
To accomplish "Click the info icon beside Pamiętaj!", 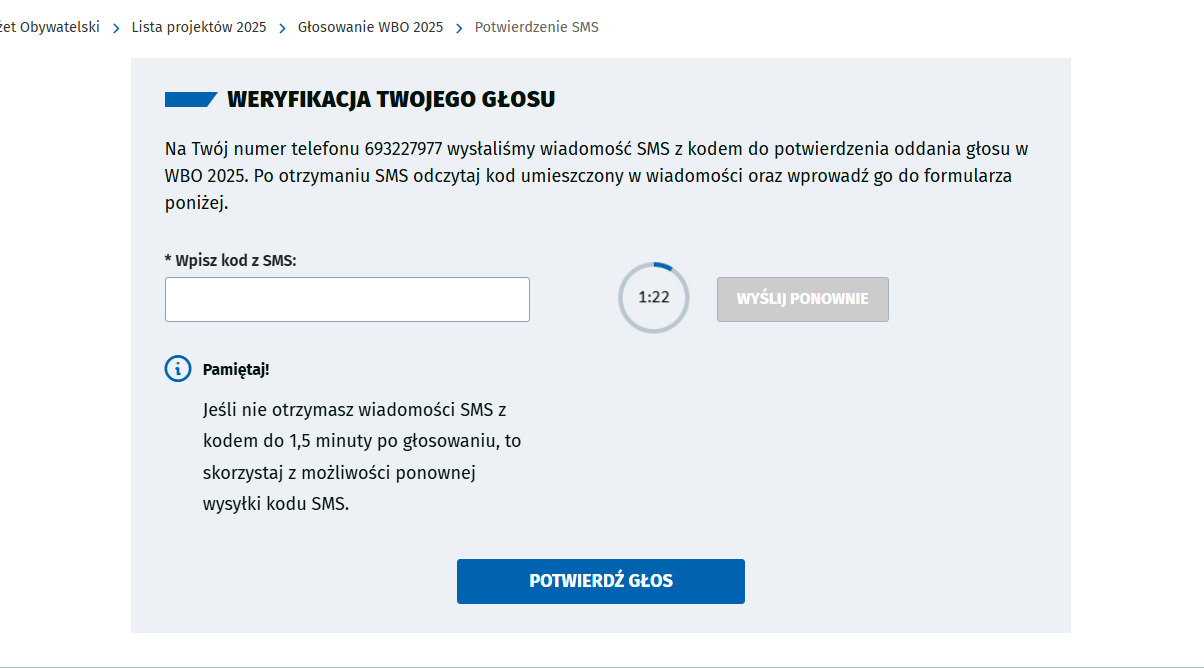I will 177,369.
